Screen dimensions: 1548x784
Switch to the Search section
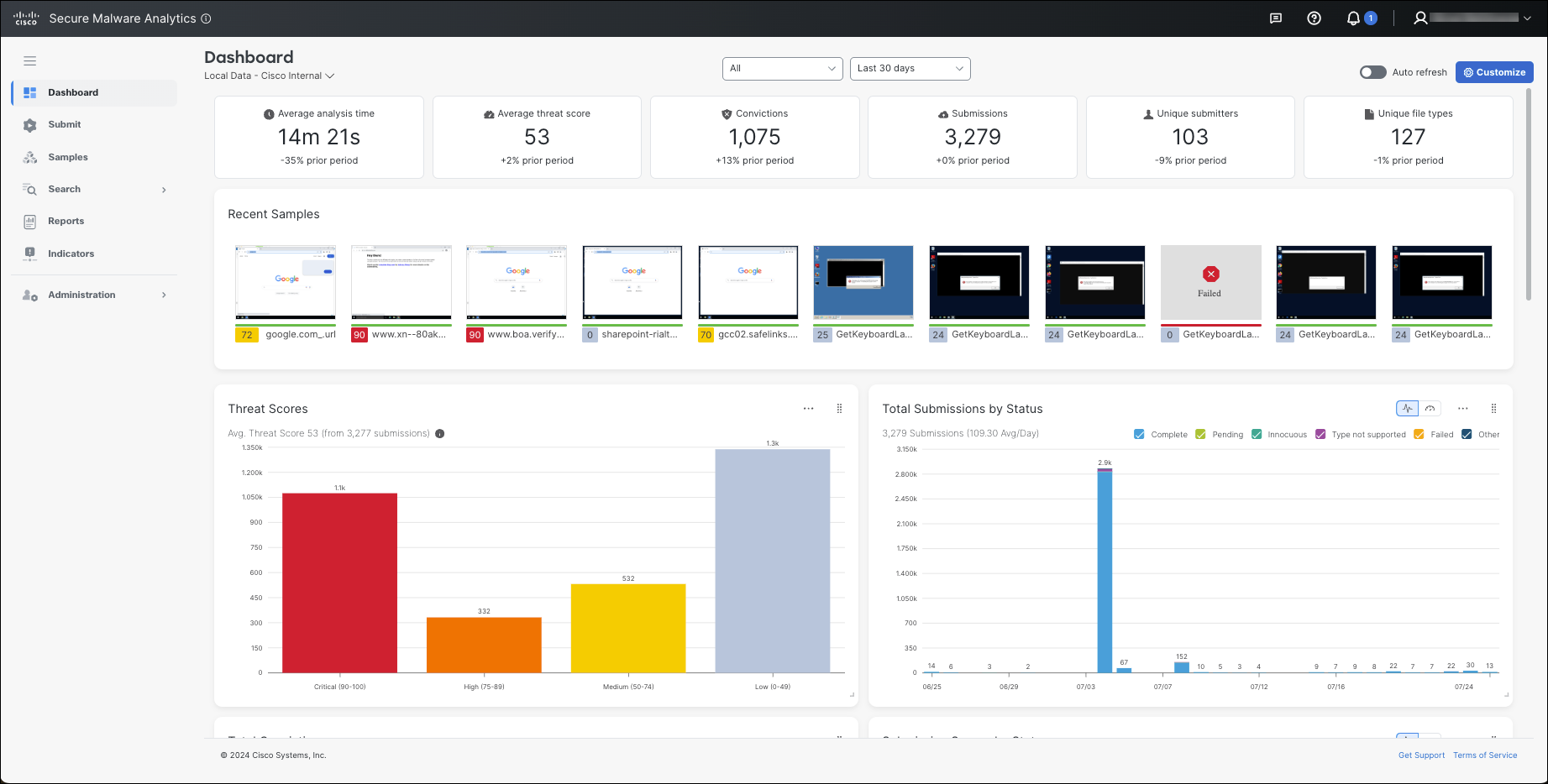[64, 189]
